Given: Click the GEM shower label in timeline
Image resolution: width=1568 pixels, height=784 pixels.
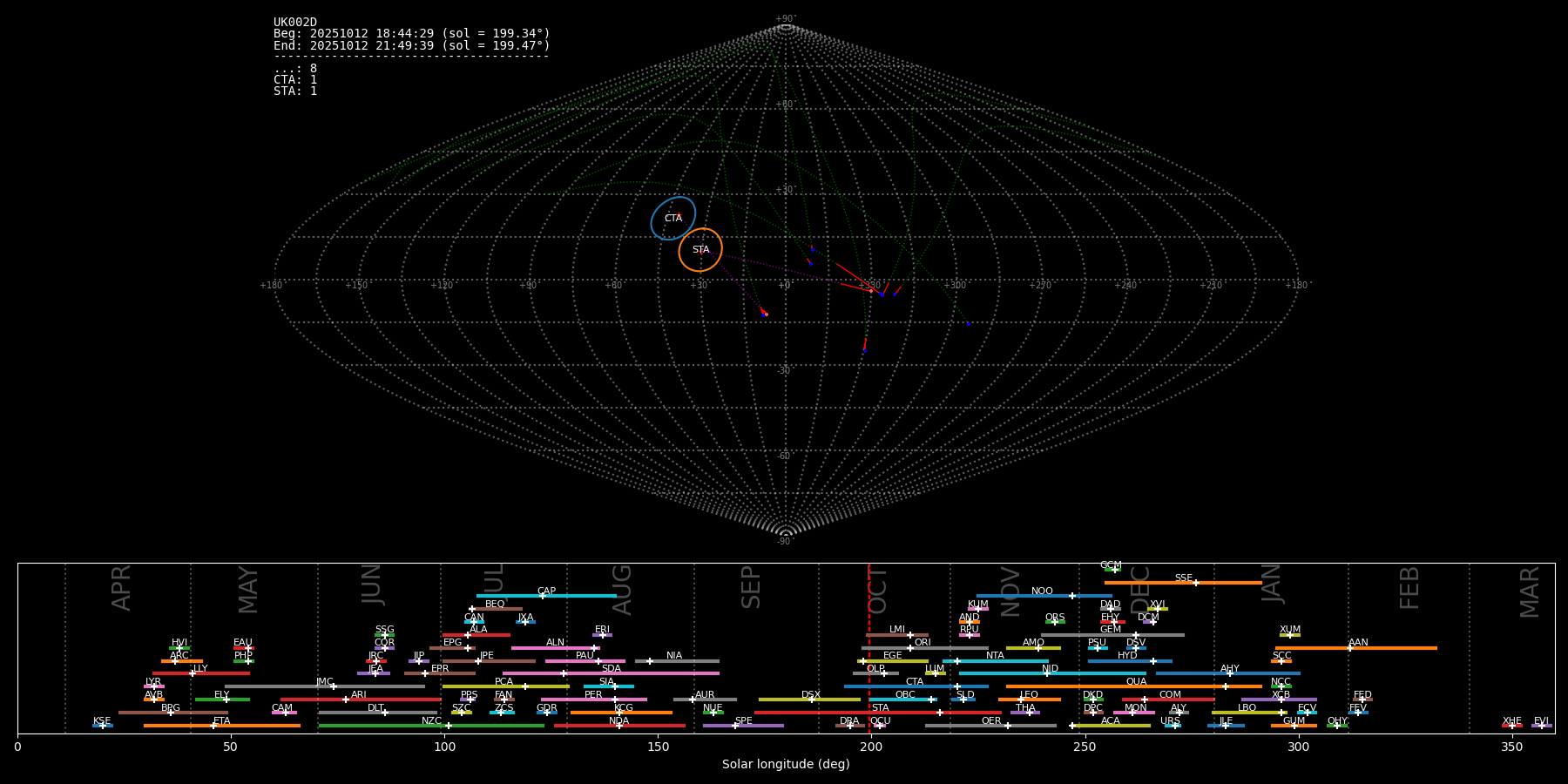Looking at the screenshot, I should click(1111, 630).
